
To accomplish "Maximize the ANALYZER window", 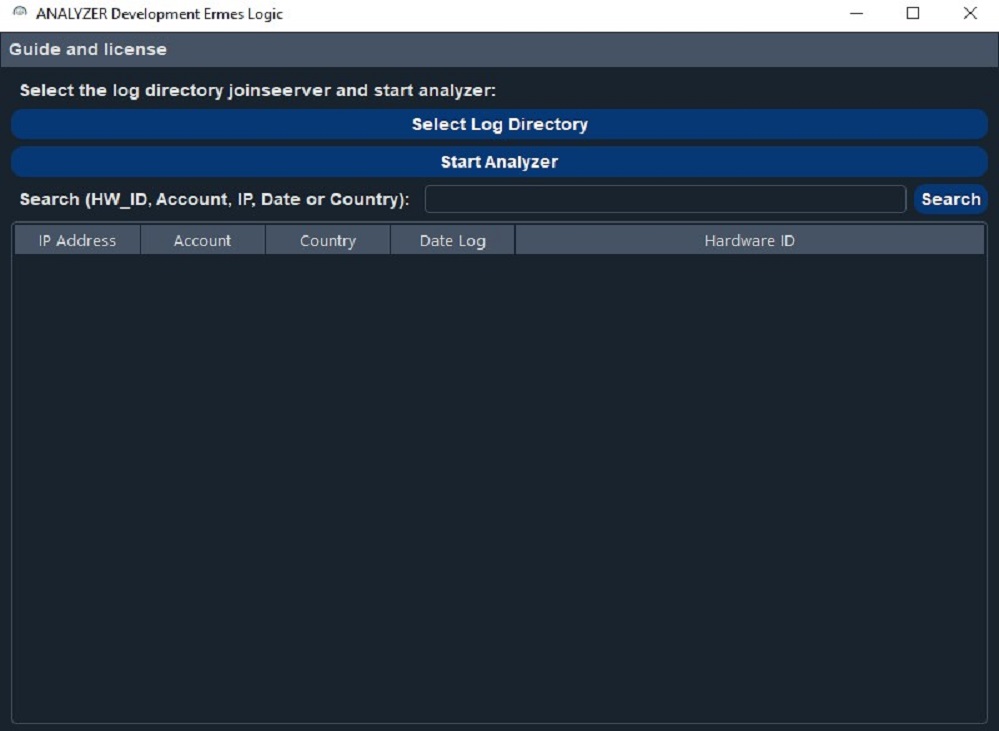I will click(x=913, y=14).
